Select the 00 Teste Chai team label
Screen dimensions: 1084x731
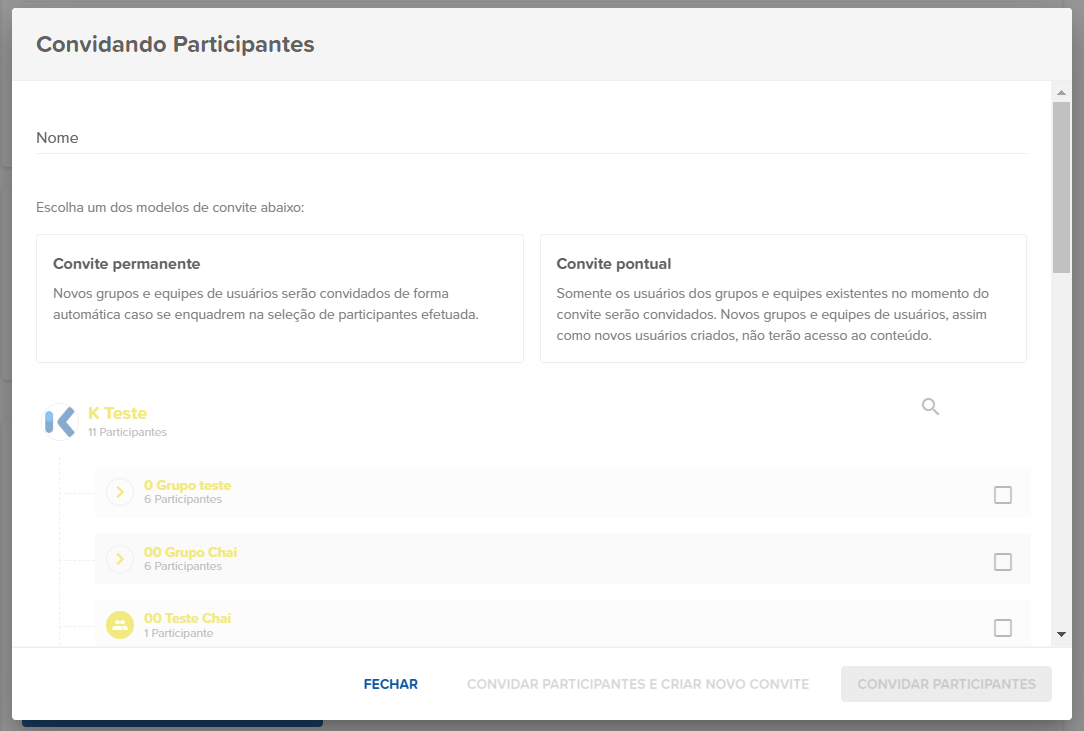tap(187, 618)
